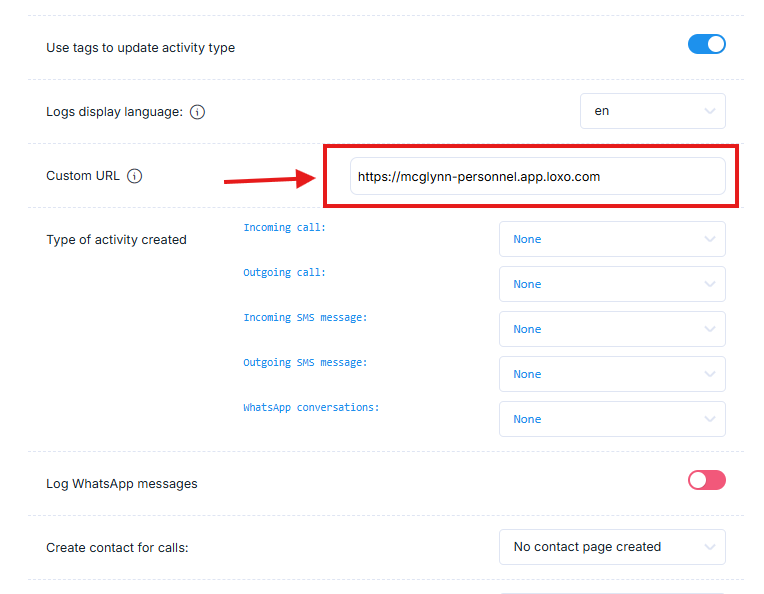The width and height of the screenshot is (764, 594).
Task: Enable the Log WhatsApp messages switch
Action: coord(706,481)
